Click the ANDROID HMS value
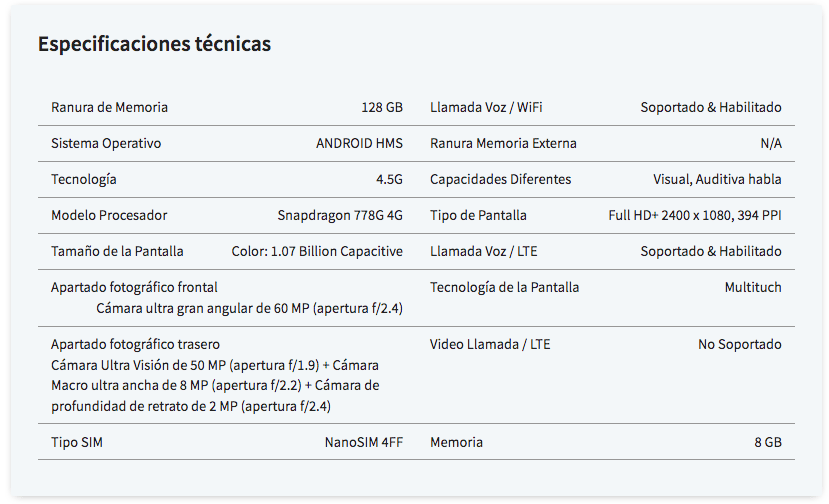The image size is (829, 504). tap(360, 143)
